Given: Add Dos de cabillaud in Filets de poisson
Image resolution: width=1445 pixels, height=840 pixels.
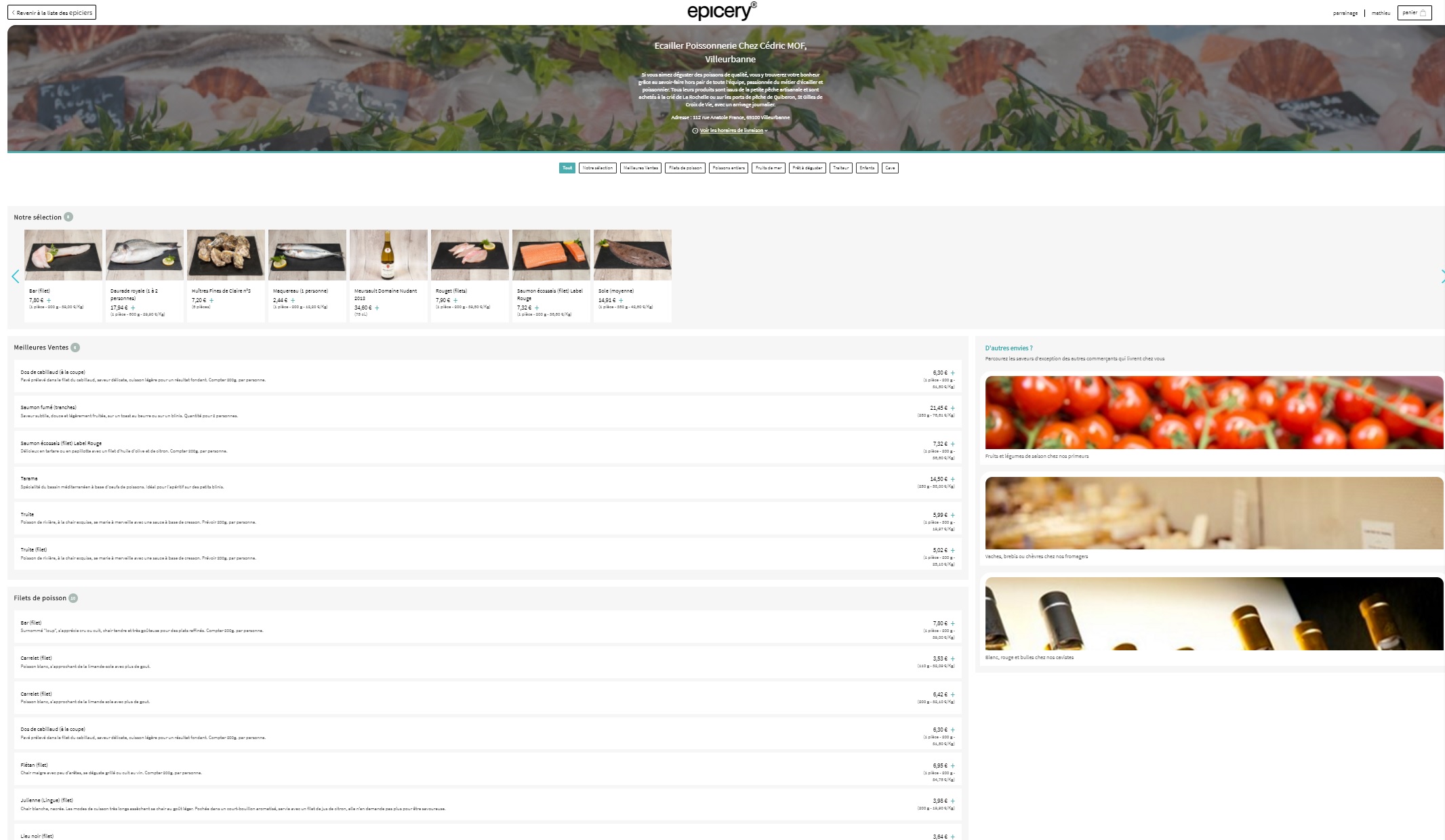Looking at the screenshot, I should point(952,730).
